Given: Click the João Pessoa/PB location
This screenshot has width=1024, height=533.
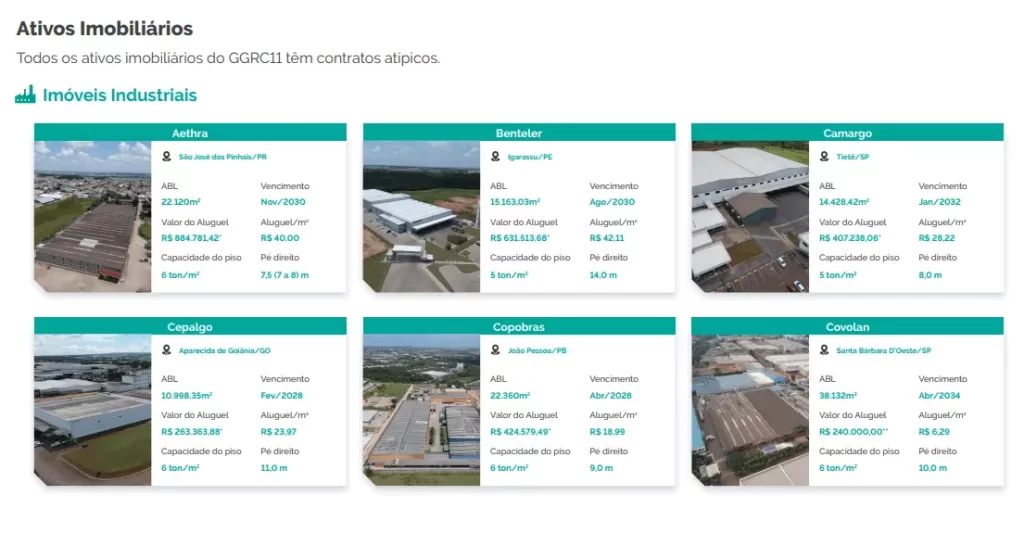Looking at the screenshot, I should pos(537,350).
